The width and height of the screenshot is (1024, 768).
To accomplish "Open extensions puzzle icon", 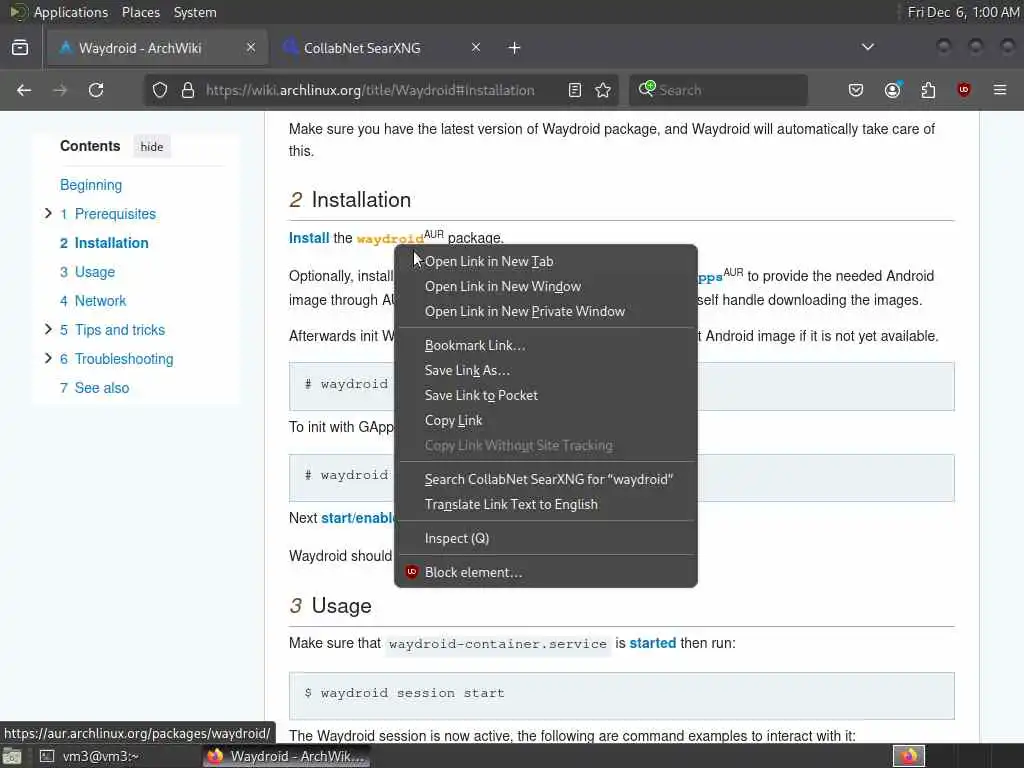I will 928,90.
